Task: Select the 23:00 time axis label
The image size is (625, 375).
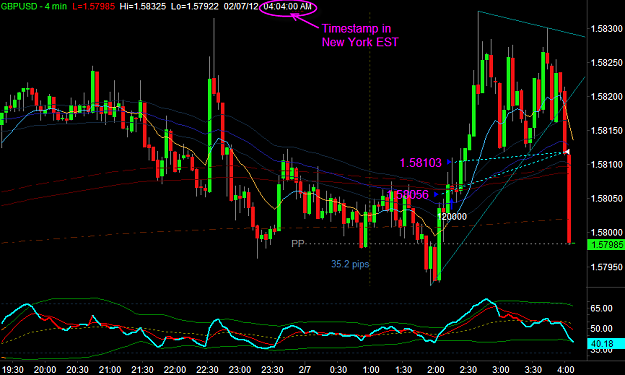Action: pos(240,369)
